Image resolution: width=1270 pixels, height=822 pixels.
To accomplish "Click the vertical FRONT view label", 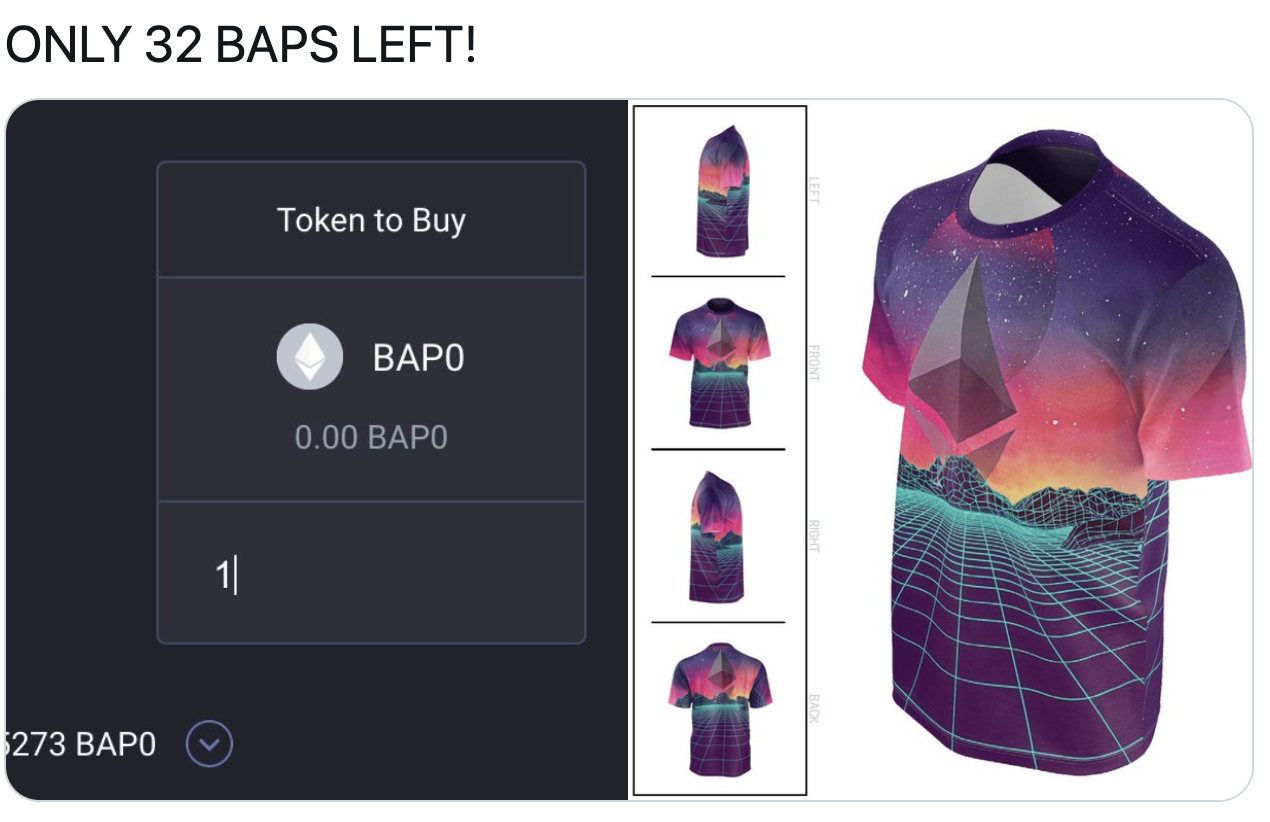I will point(813,362).
